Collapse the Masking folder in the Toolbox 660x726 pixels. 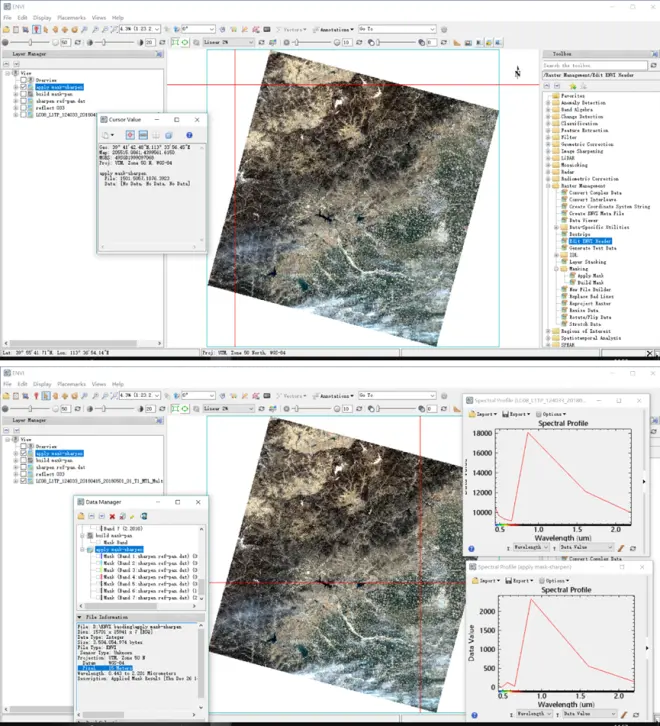557,269
